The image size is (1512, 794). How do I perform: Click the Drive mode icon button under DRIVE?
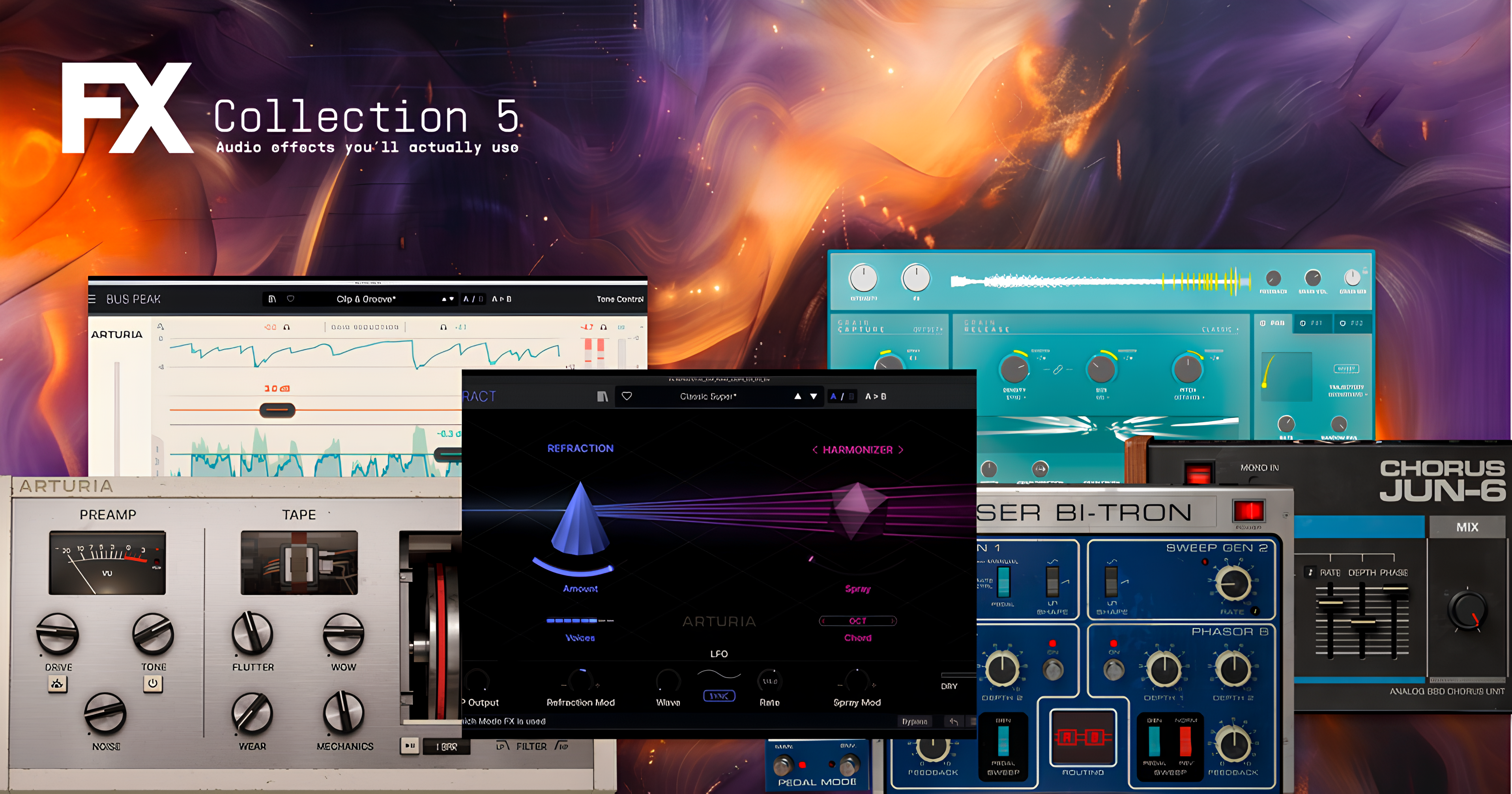57,684
